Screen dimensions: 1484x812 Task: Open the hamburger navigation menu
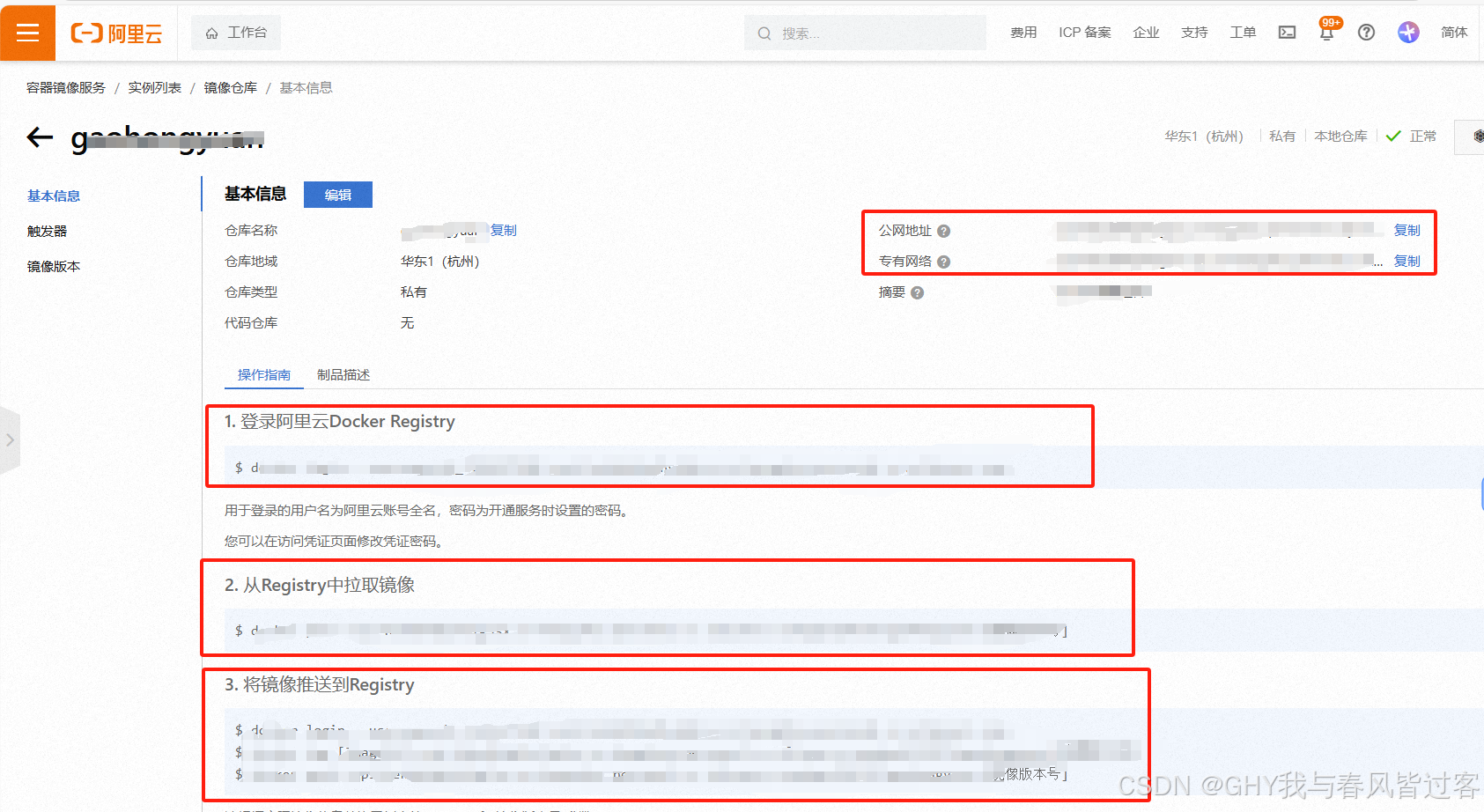28,33
